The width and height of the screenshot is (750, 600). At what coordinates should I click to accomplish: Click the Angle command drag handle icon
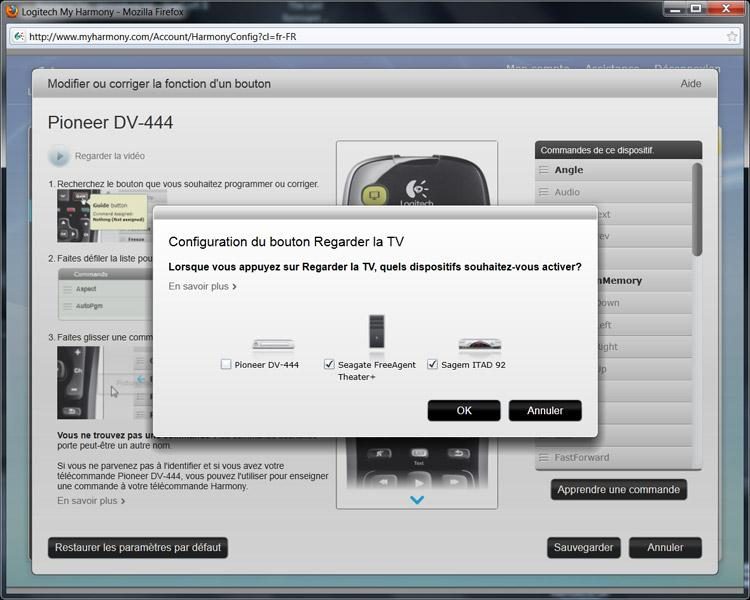[x=543, y=170]
